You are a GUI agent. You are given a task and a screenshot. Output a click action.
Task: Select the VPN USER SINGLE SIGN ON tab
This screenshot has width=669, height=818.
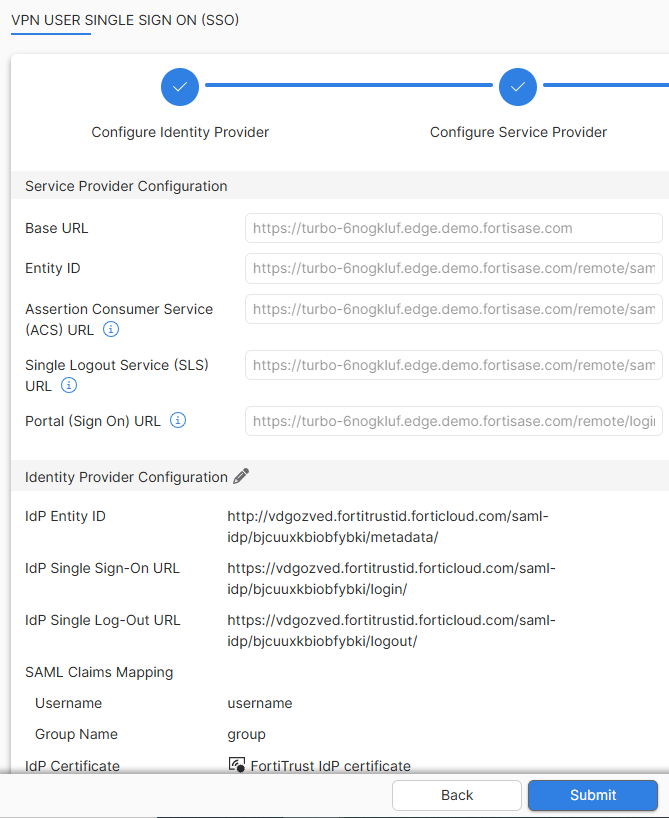[x=125, y=20]
